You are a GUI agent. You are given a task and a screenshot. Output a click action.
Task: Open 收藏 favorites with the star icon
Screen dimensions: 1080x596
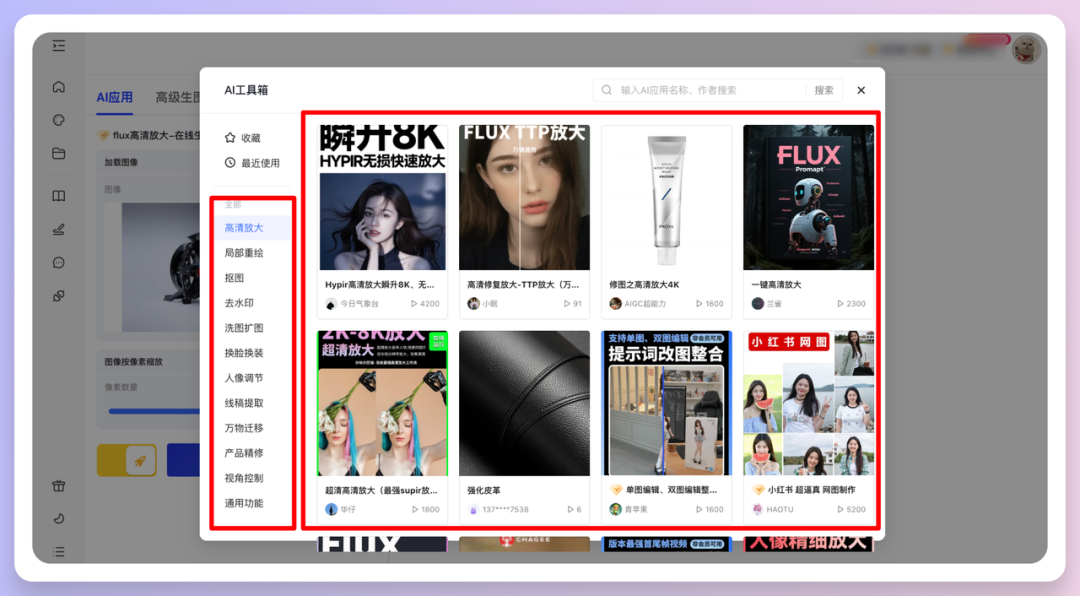click(x=242, y=138)
